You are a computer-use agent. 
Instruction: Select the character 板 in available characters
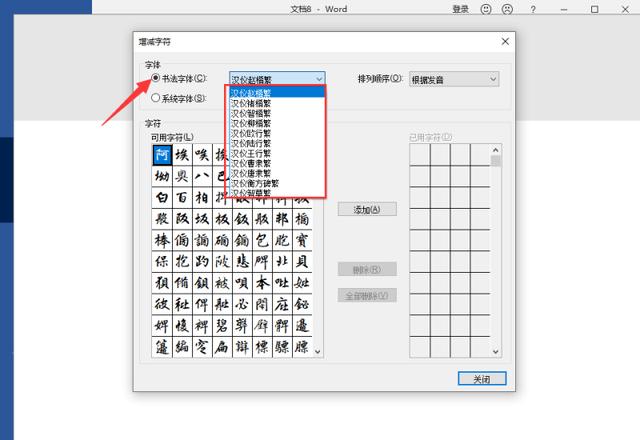222,219
